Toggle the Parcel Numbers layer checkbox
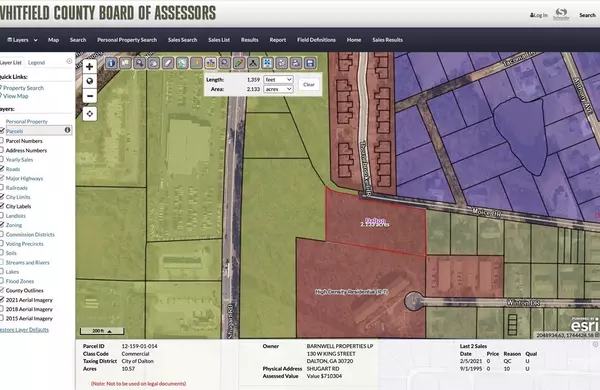The image size is (600, 390). 2,141
